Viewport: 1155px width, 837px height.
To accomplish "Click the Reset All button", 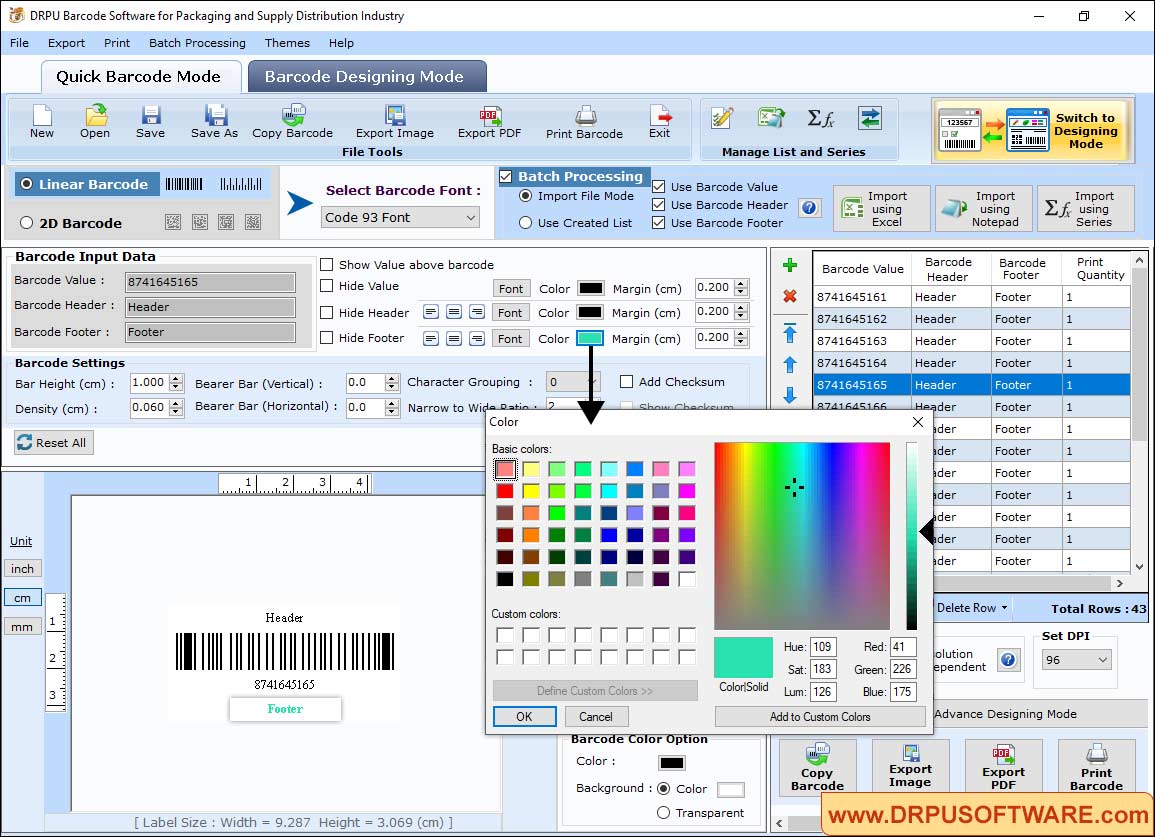I will (x=54, y=442).
